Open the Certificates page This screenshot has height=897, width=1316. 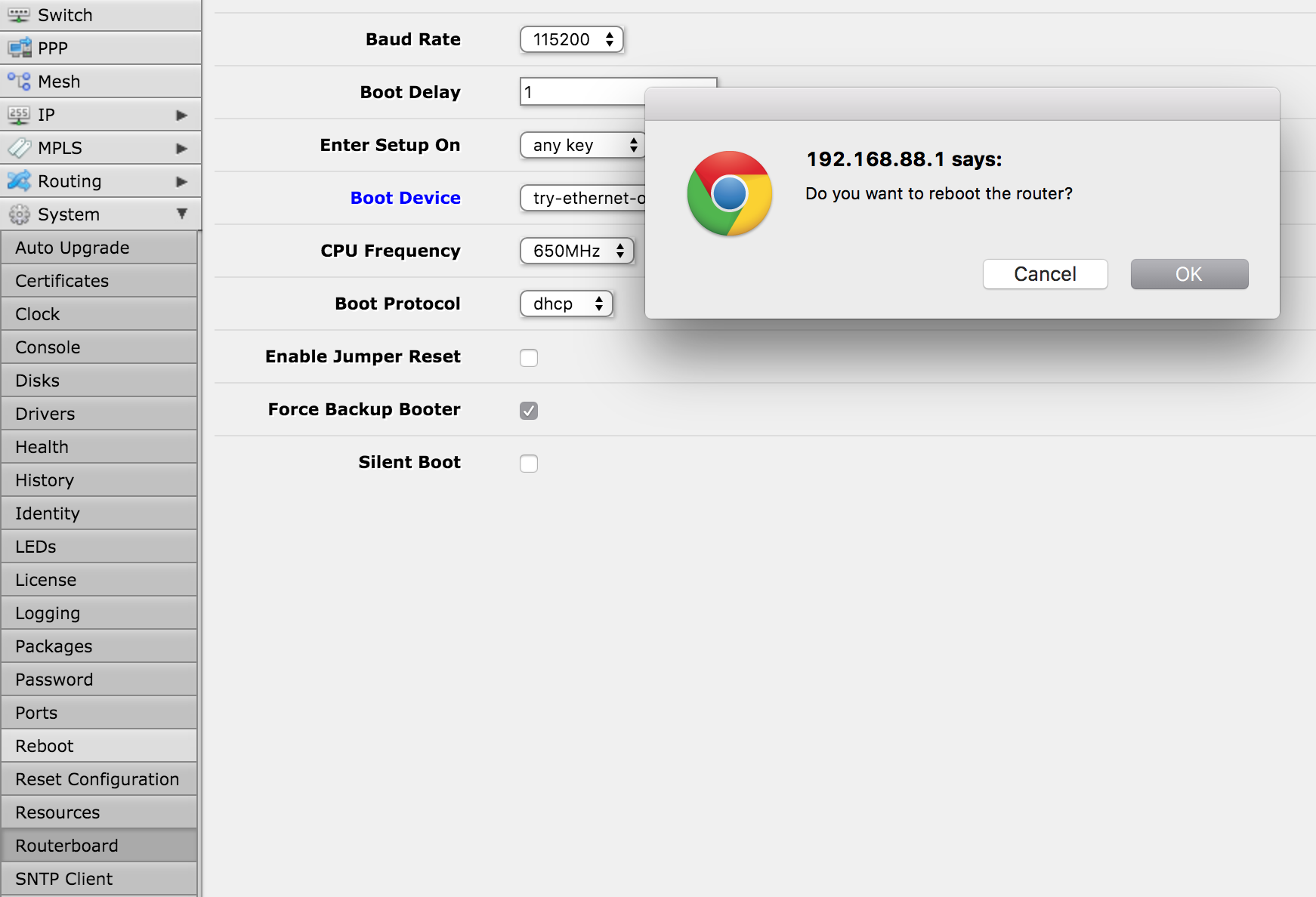(99, 281)
